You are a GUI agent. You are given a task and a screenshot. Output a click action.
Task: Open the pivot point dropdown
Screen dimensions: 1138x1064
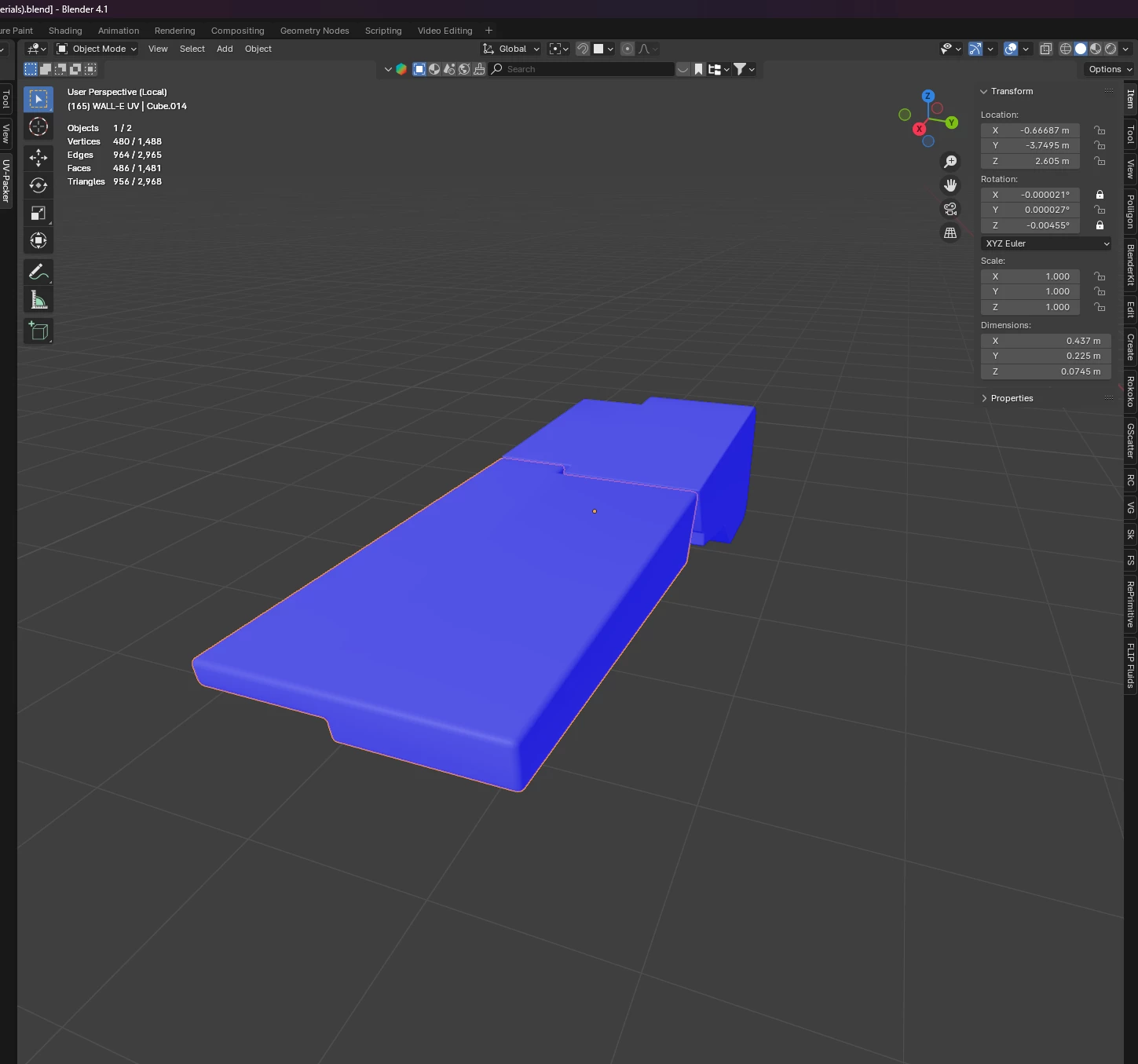click(x=558, y=49)
